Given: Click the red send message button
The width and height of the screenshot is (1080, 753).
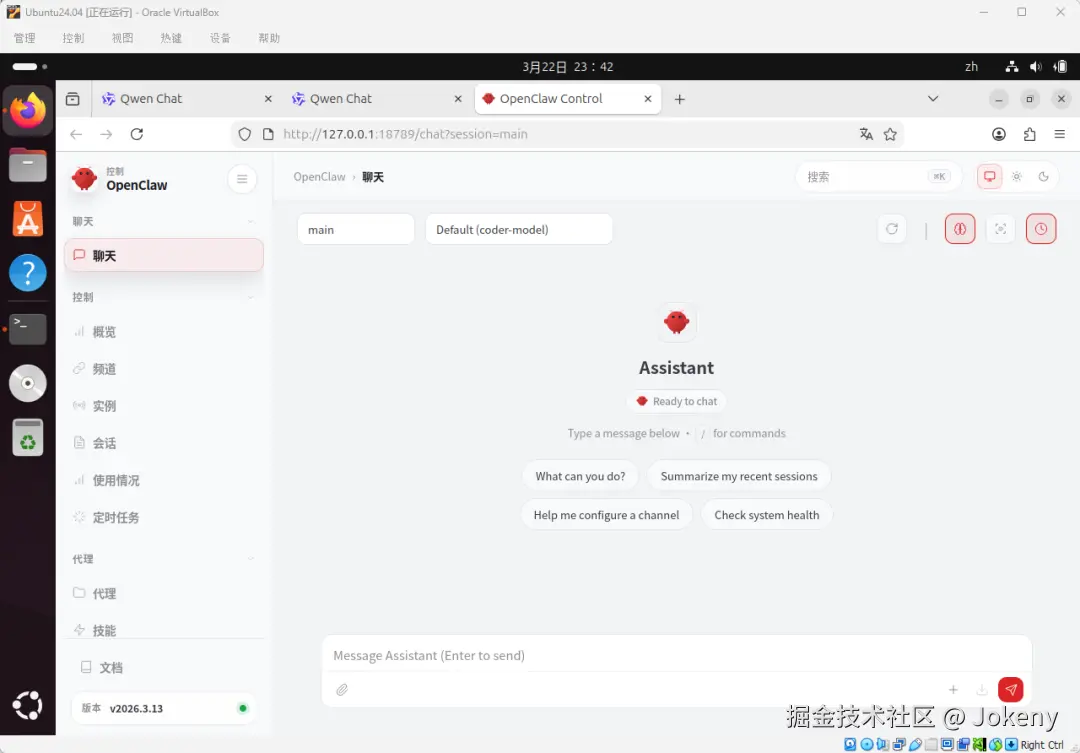Looking at the screenshot, I should (x=1010, y=689).
